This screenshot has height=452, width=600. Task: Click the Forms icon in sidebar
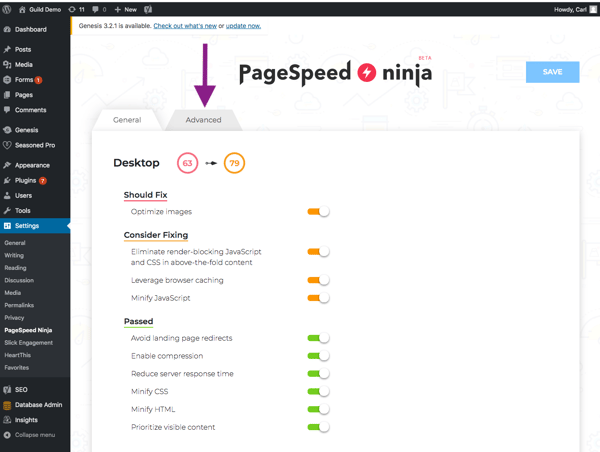coord(7,80)
